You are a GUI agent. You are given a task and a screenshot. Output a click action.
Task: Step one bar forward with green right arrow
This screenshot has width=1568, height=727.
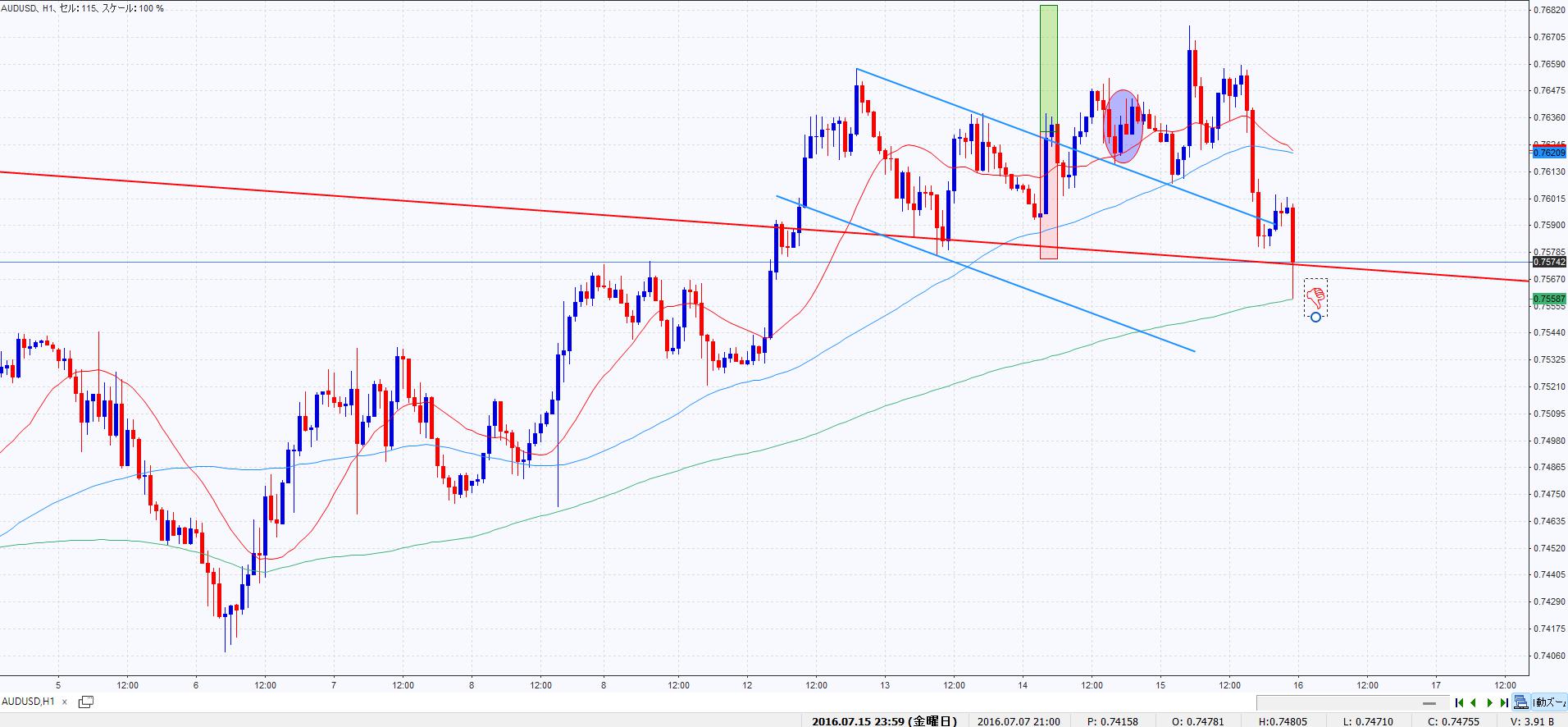1490,702
